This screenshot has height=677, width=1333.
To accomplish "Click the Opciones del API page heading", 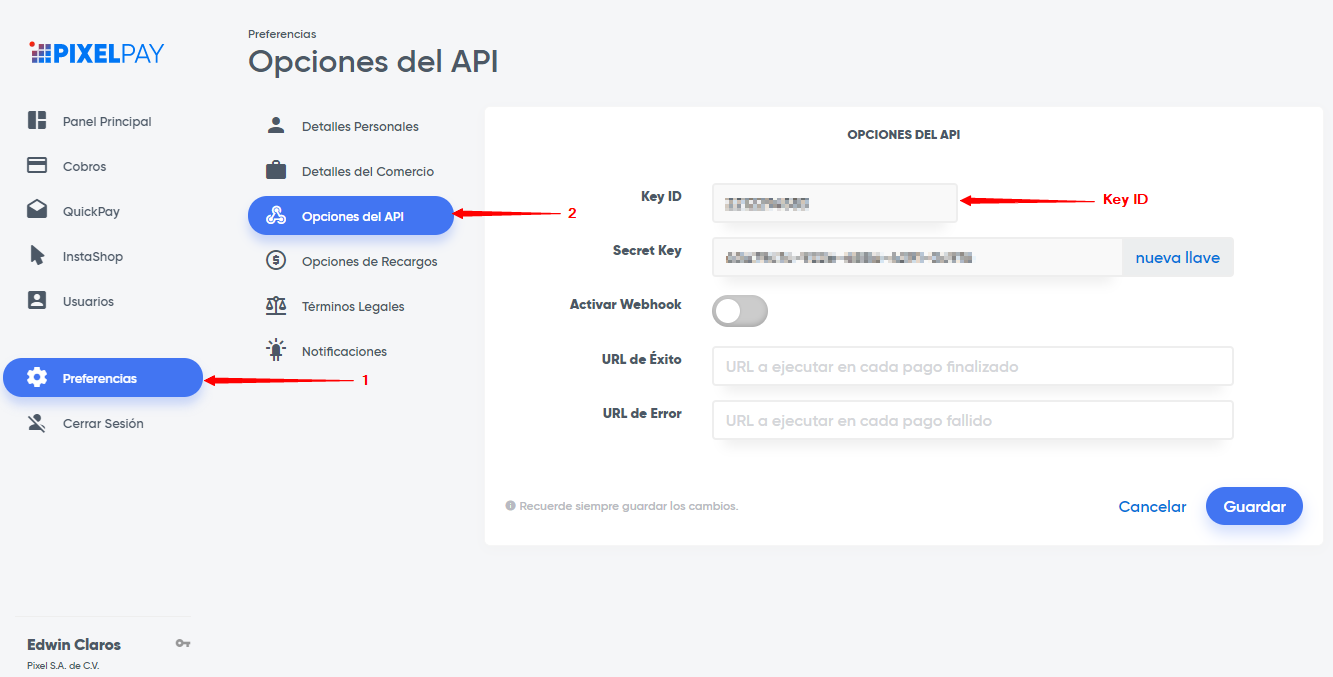I will tap(373, 62).
